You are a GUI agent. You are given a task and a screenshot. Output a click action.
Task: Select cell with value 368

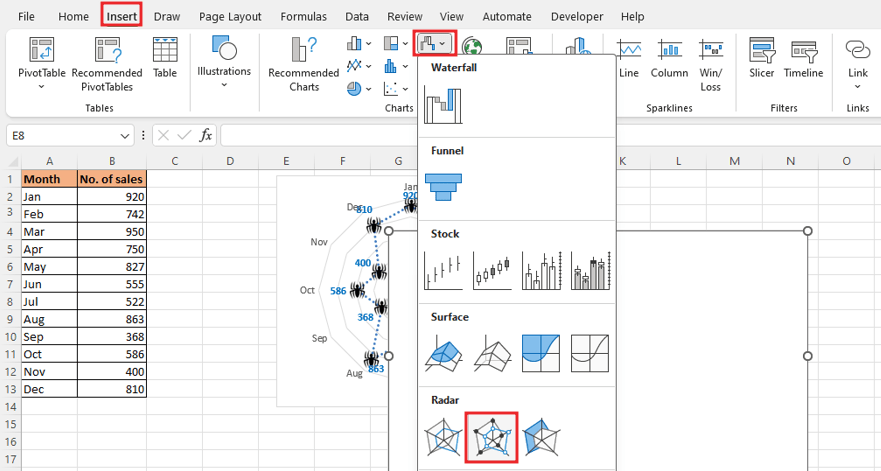(x=112, y=336)
